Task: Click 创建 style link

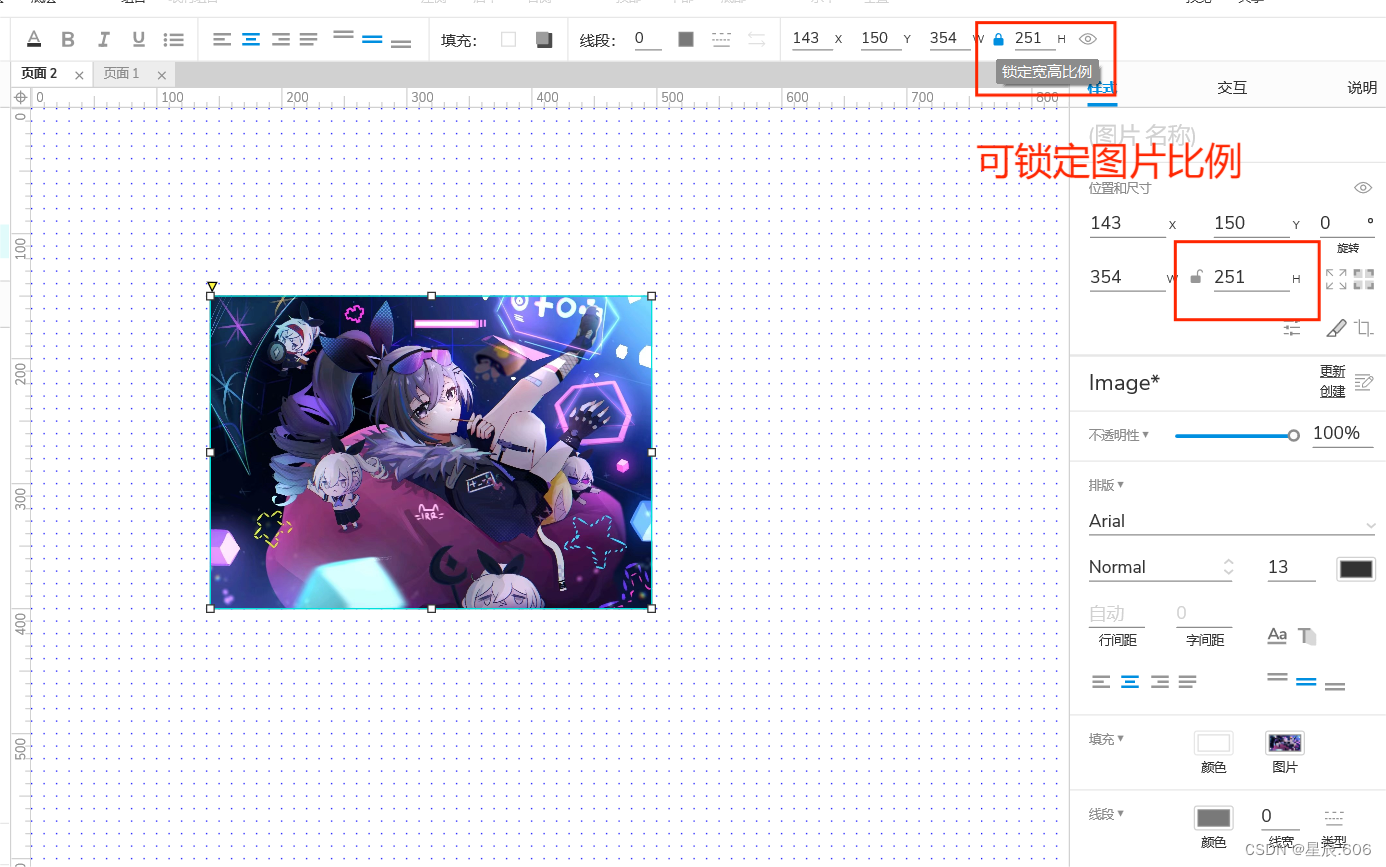Action: point(1332,391)
